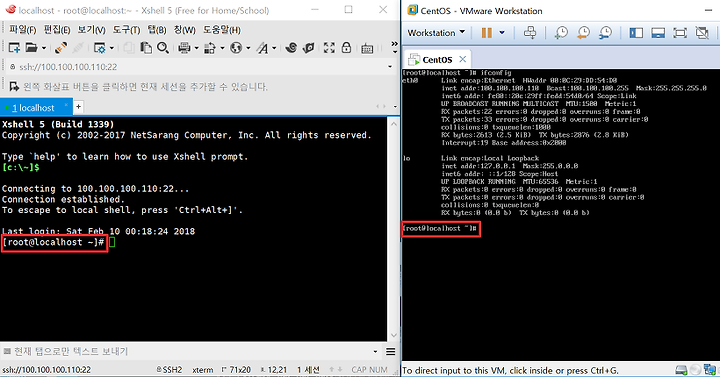The image size is (720, 377).
Task: Open the 편집(E) menu
Action: [x=57, y=30]
